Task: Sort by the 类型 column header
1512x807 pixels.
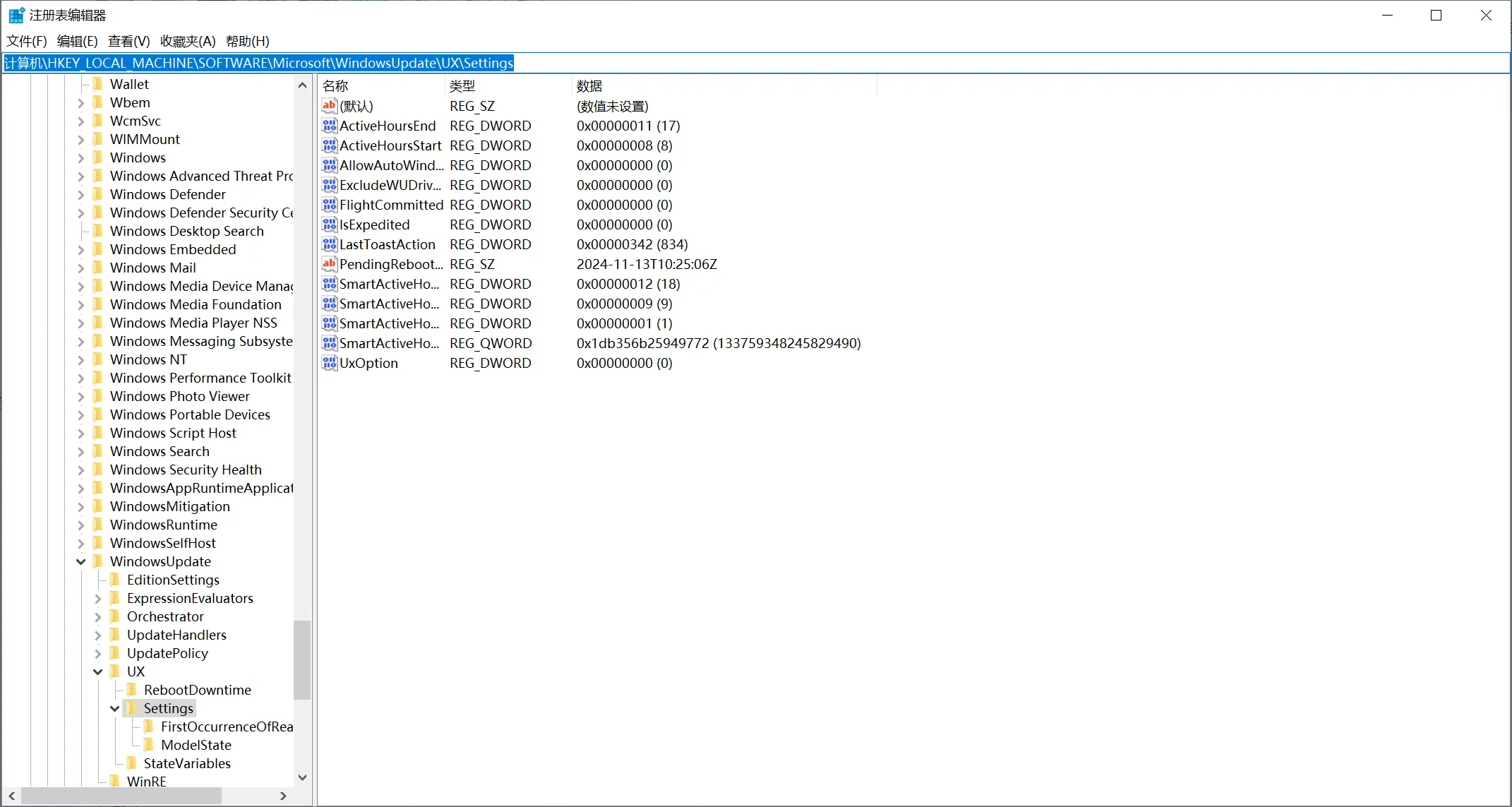Action: (x=509, y=85)
